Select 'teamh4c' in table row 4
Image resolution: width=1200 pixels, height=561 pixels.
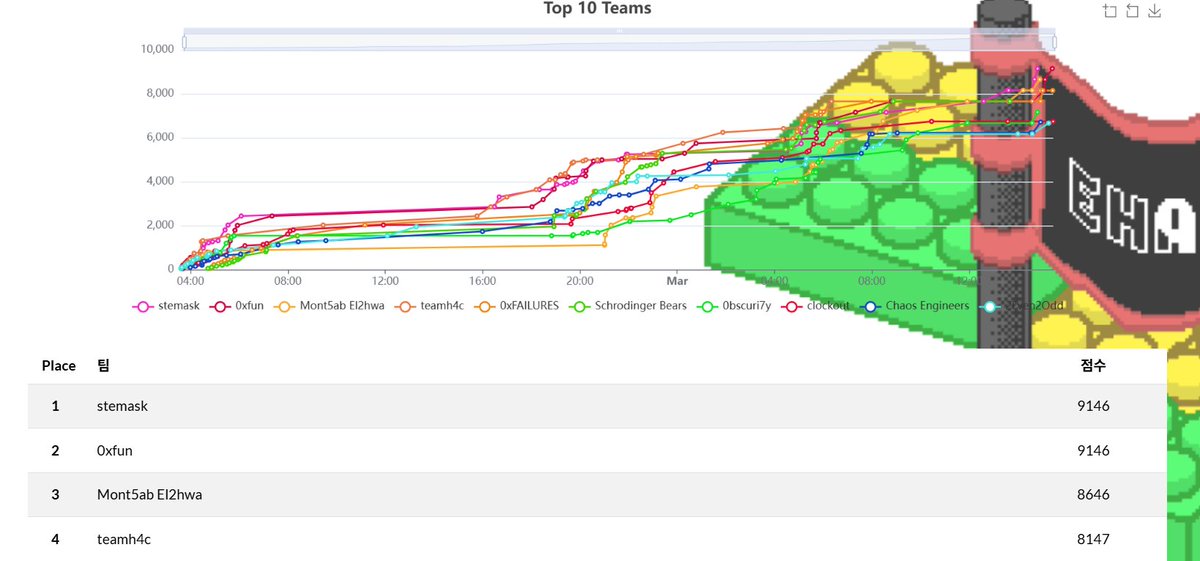[x=124, y=539]
